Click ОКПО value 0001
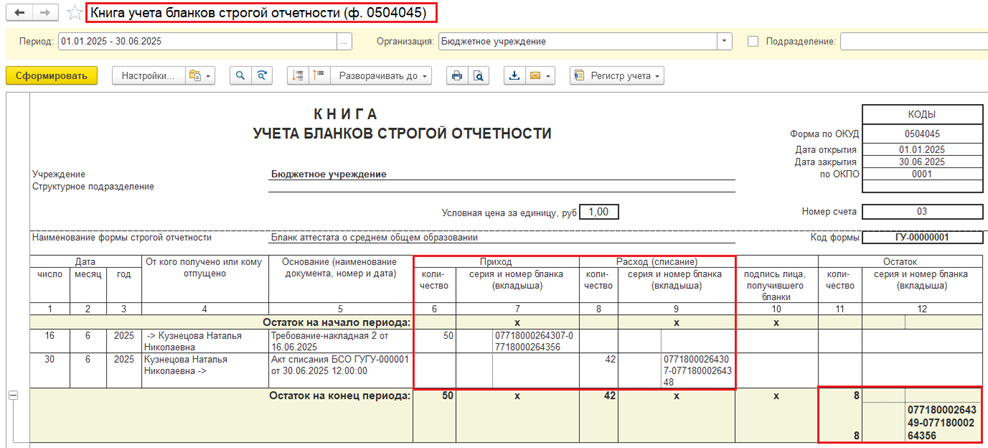 [922, 174]
